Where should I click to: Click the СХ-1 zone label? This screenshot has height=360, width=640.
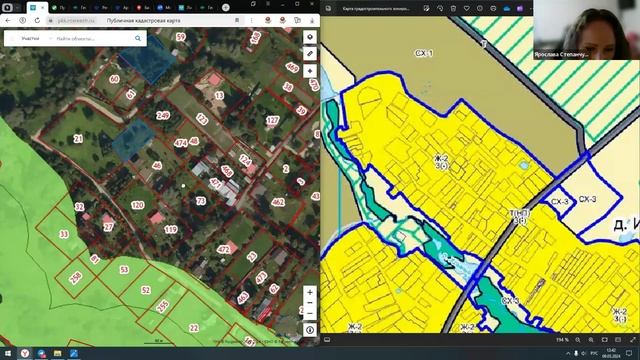(x=424, y=53)
